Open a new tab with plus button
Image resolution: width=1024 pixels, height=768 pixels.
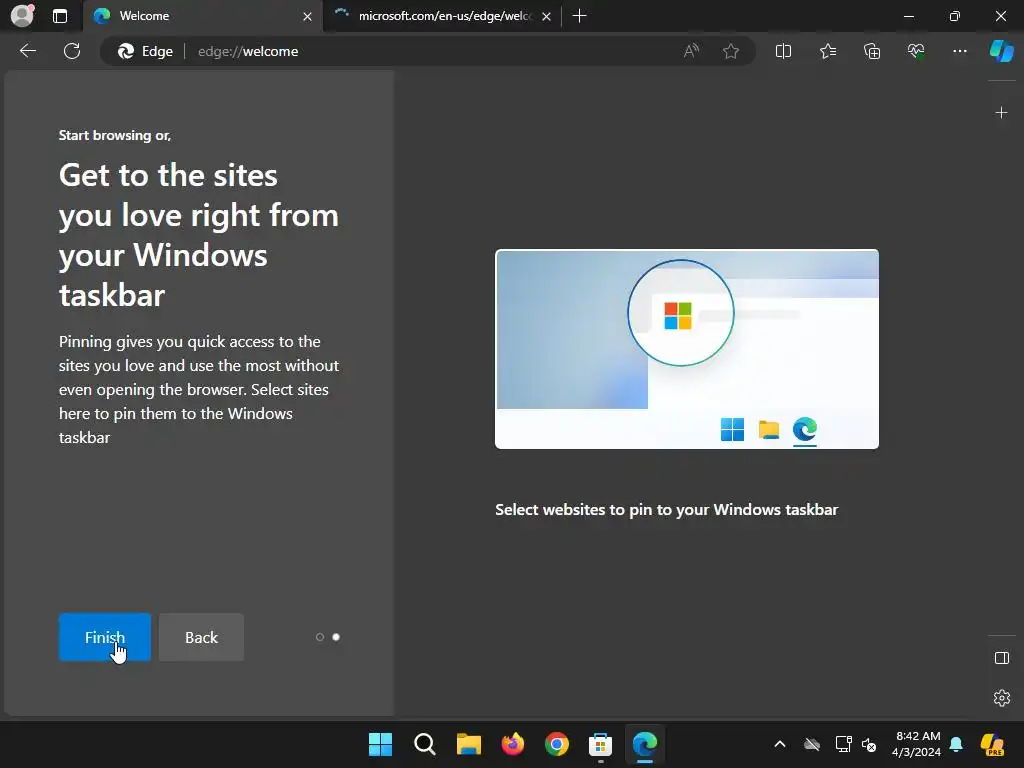pyautogui.click(x=579, y=16)
